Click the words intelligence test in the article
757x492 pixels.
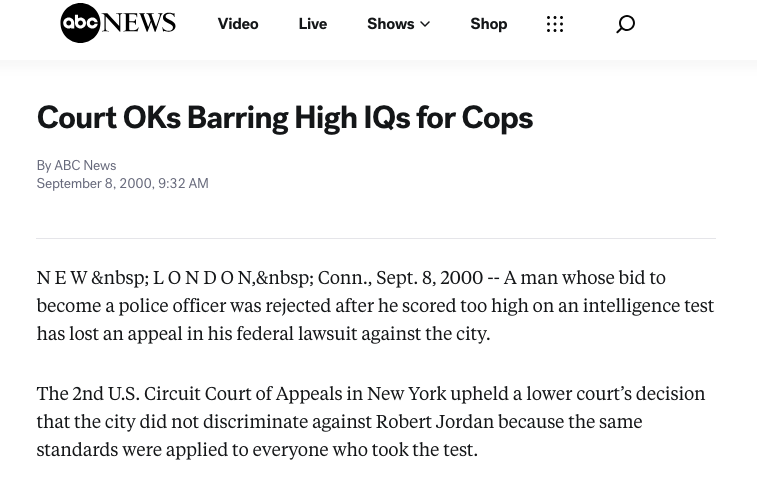click(x=648, y=306)
